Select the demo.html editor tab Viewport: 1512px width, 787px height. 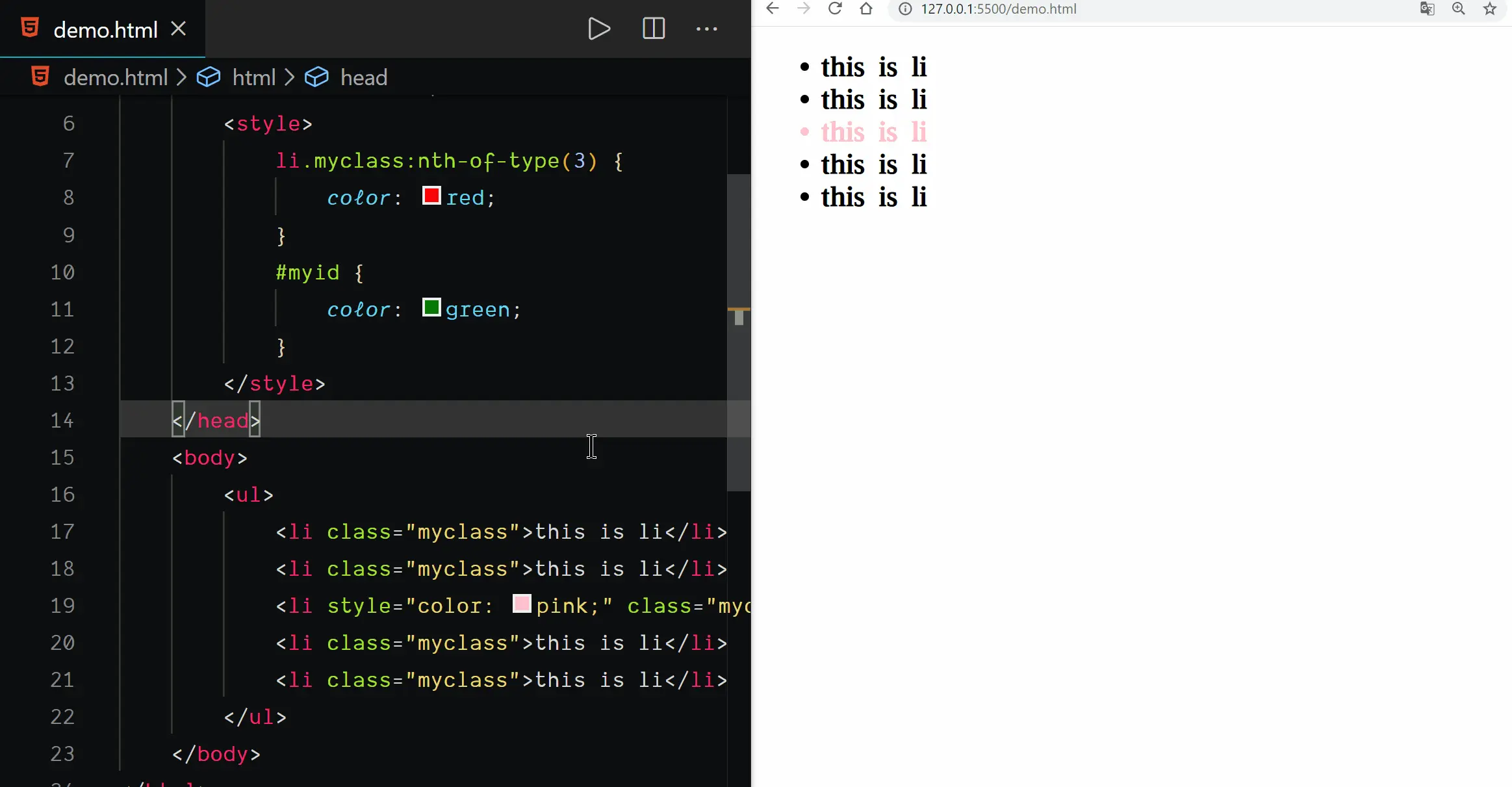pyautogui.click(x=105, y=30)
